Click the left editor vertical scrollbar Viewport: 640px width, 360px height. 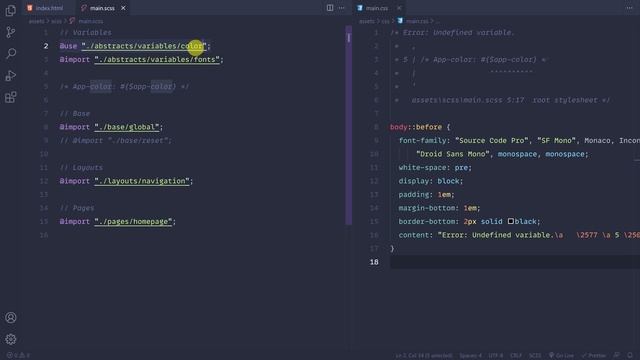pyautogui.click(x=349, y=125)
